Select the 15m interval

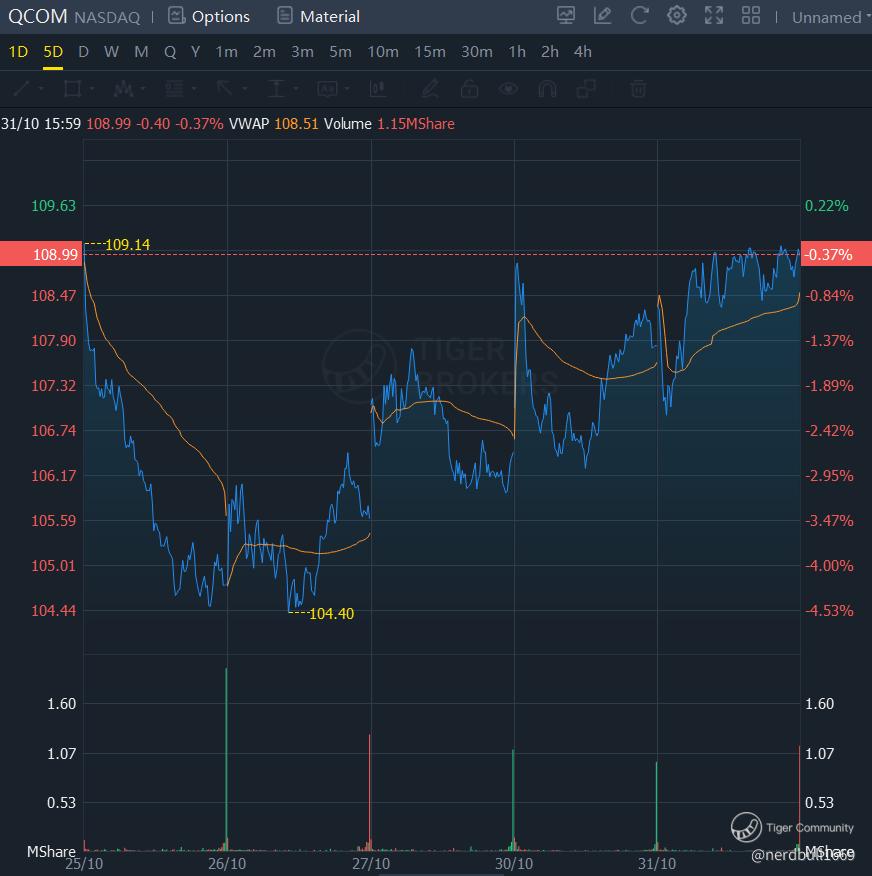[430, 52]
